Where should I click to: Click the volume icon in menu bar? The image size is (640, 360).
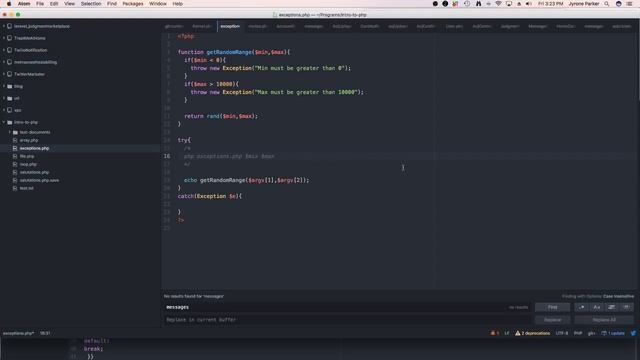529,4
